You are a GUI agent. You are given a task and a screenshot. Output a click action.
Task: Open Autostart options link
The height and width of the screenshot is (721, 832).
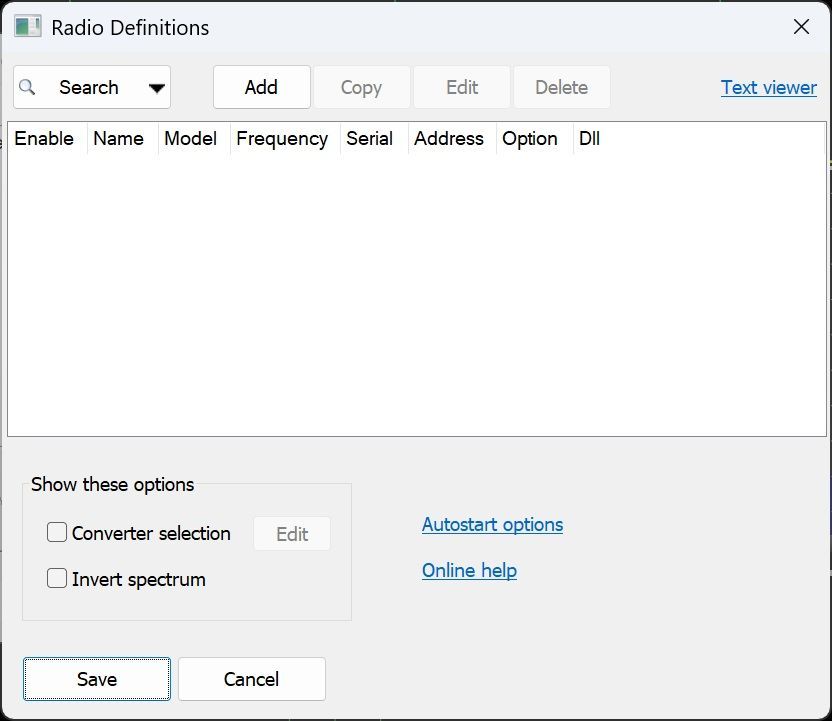[x=492, y=524]
